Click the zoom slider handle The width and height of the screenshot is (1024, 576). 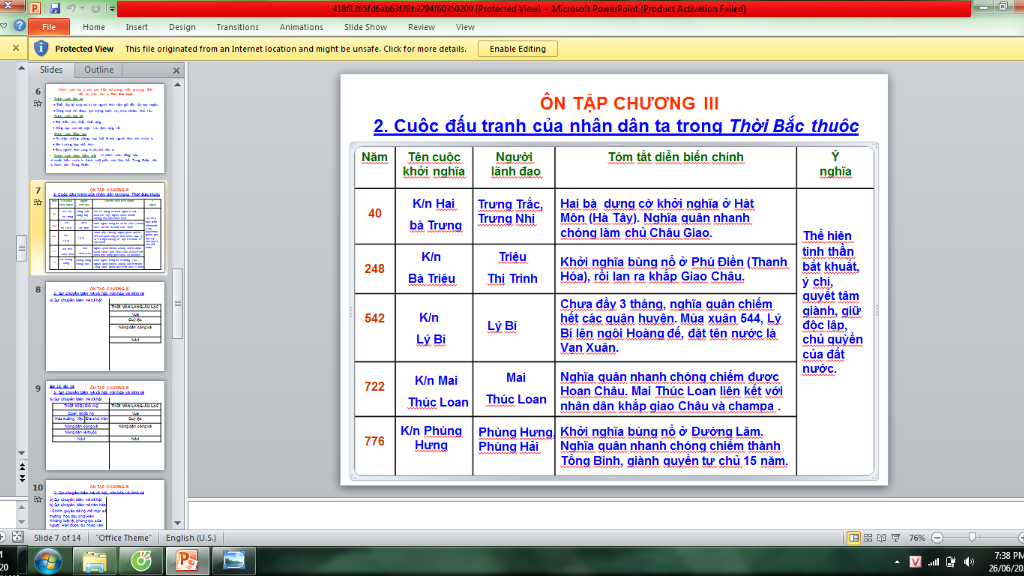(x=972, y=537)
